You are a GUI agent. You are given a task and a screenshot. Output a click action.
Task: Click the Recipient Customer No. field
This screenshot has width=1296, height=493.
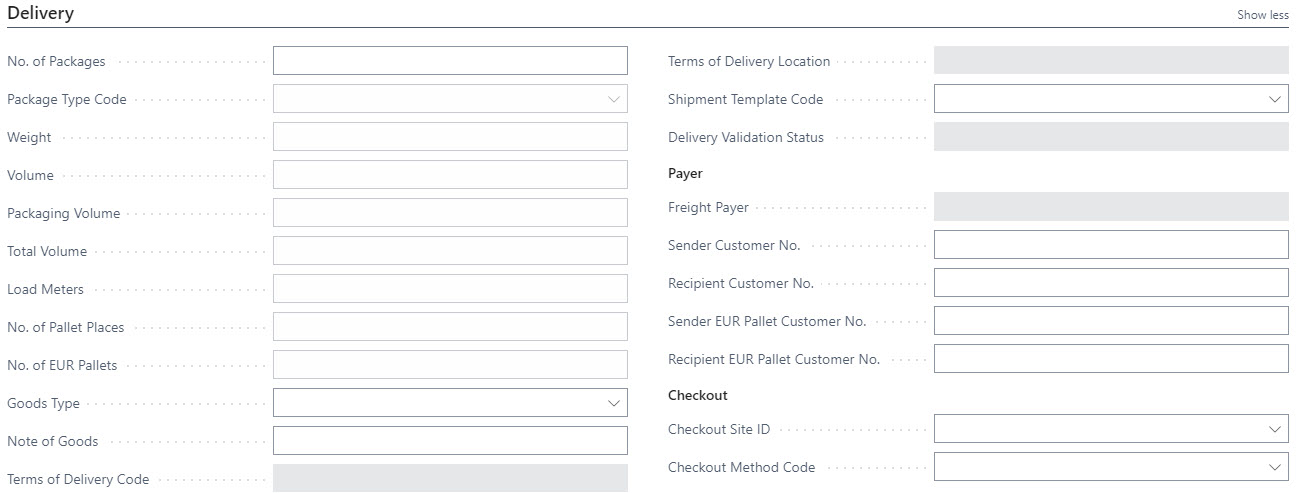1111,283
